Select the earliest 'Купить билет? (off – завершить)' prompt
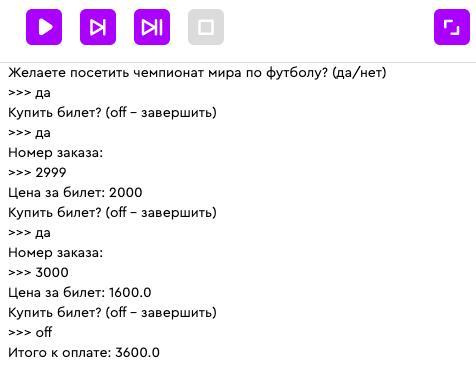This screenshot has height=369, width=476. [x=112, y=112]
